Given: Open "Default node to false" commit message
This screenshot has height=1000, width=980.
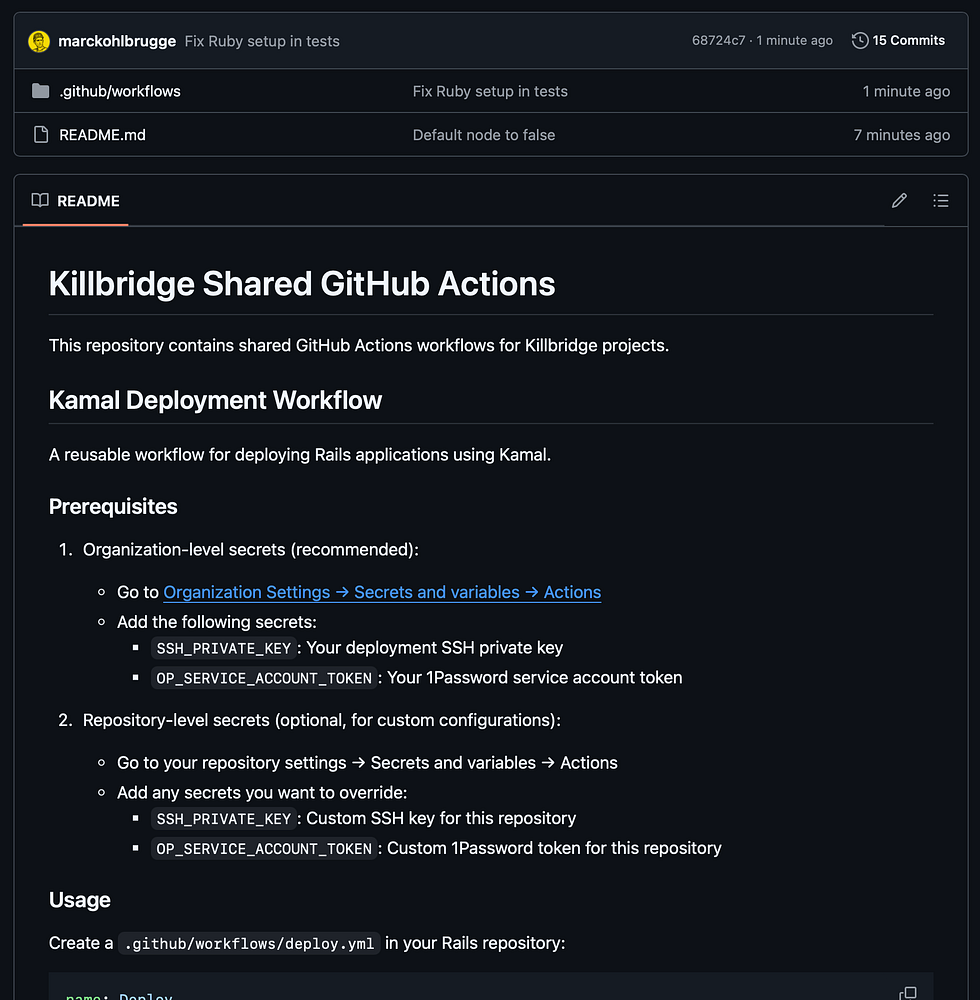Looking at the screenshot, I should click(484, 135).
